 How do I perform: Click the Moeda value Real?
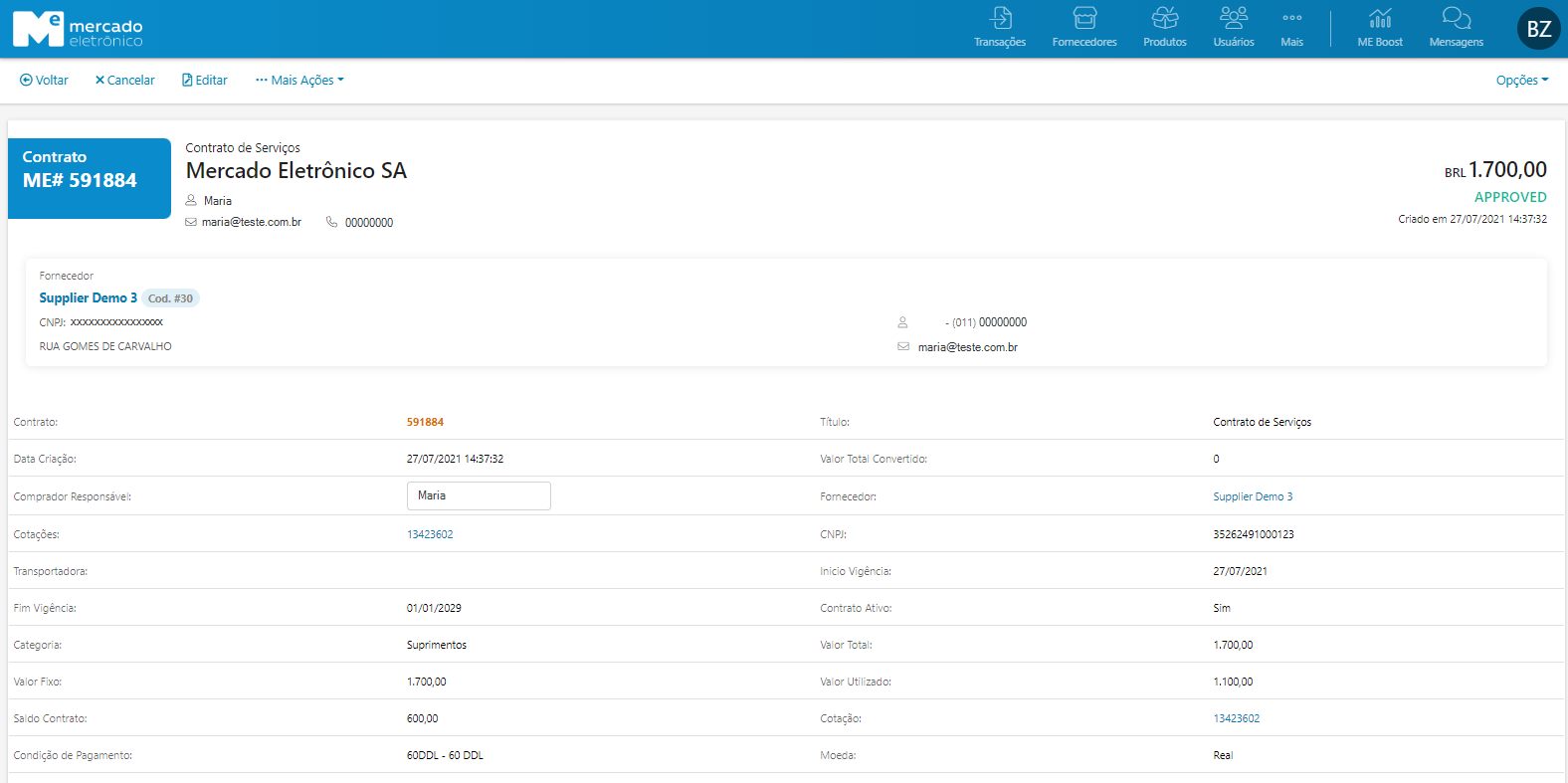1223,755
